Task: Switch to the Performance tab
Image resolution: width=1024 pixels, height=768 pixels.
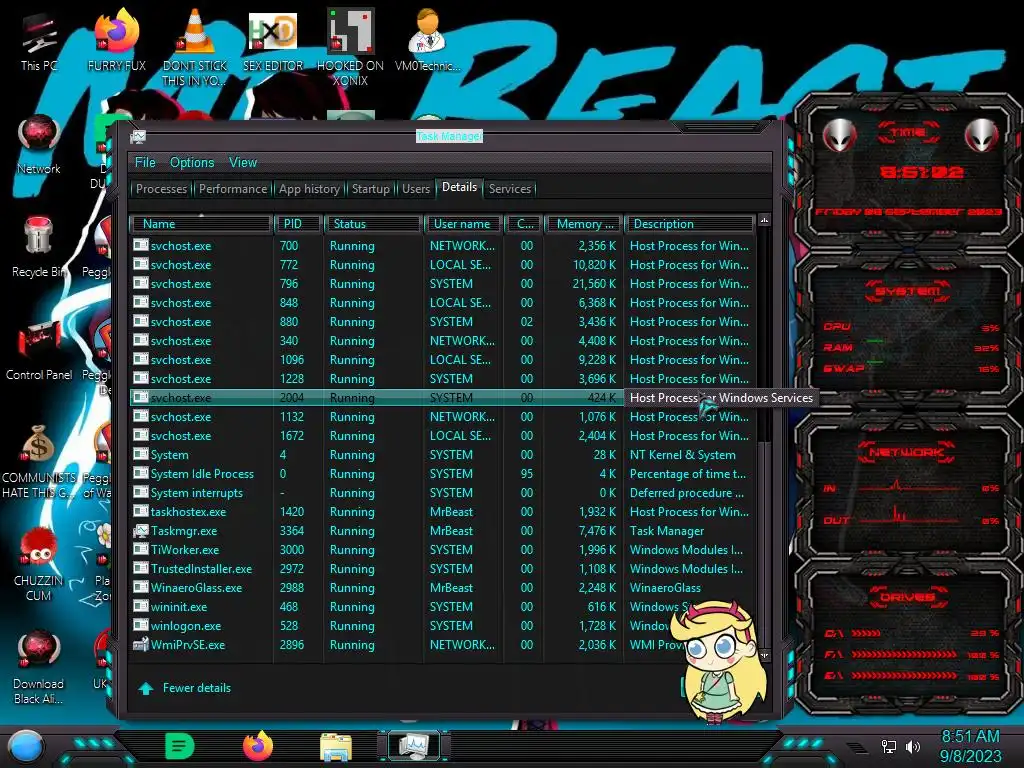Action: (232, 189)
